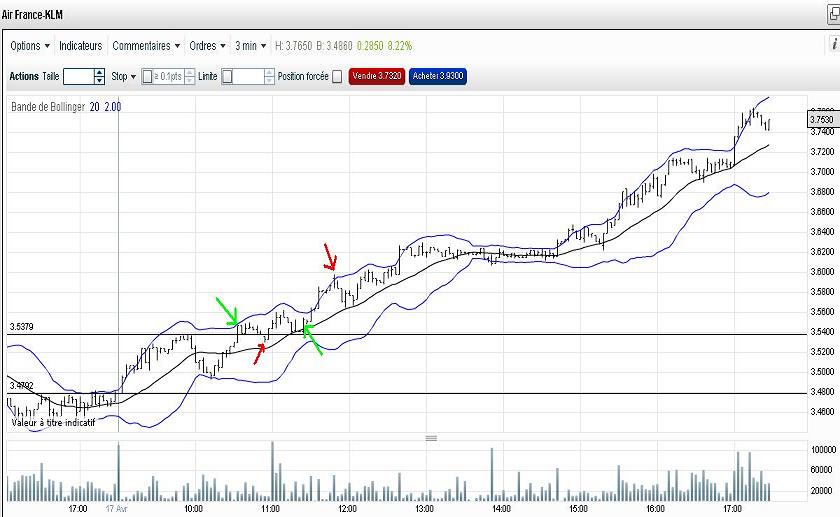This screenshot has width=840, height=517.
Task: Click the 0.2850 price change value
Action: (370, 46)
